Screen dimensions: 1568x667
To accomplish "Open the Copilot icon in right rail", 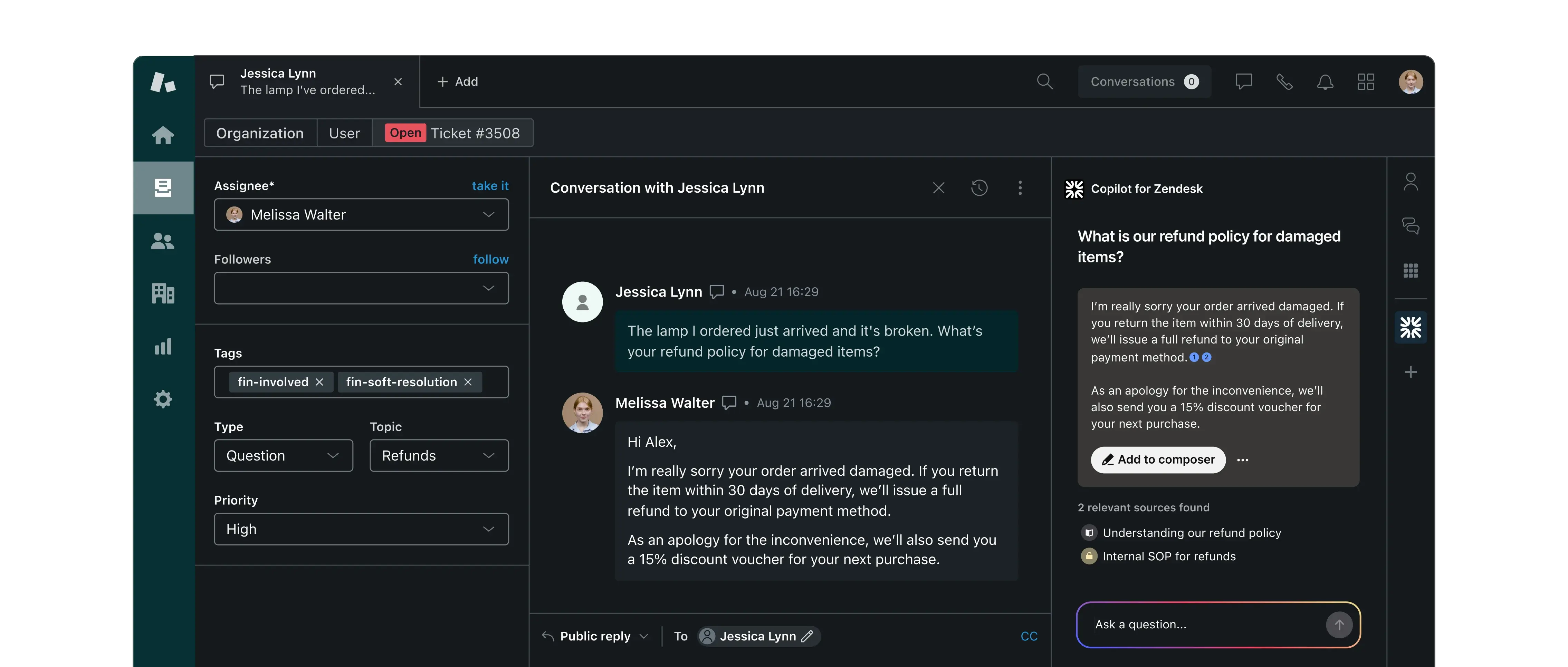I will point(1411,327).
